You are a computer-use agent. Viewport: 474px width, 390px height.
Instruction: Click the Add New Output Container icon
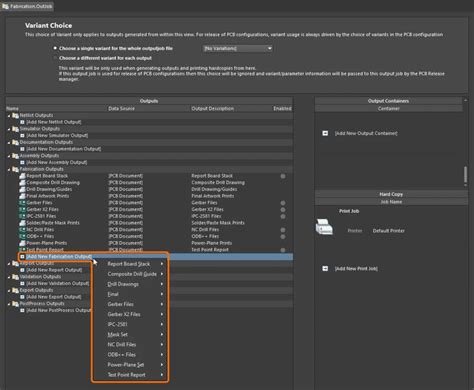325,133
